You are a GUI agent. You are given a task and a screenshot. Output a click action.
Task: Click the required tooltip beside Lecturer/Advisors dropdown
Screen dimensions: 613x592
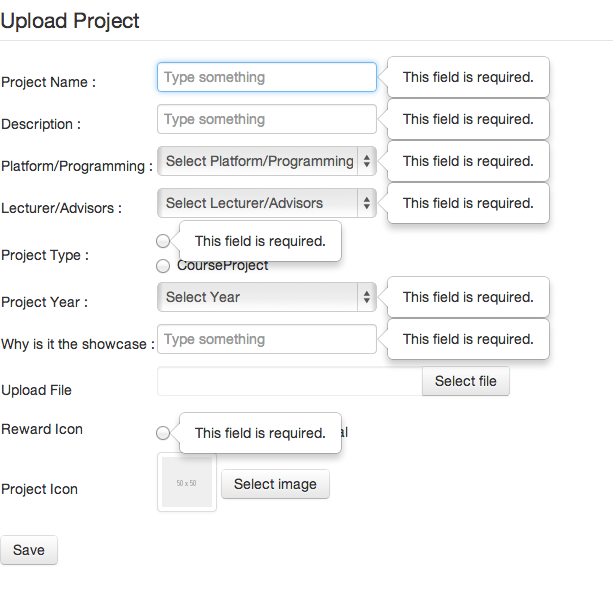coord(468,203)
